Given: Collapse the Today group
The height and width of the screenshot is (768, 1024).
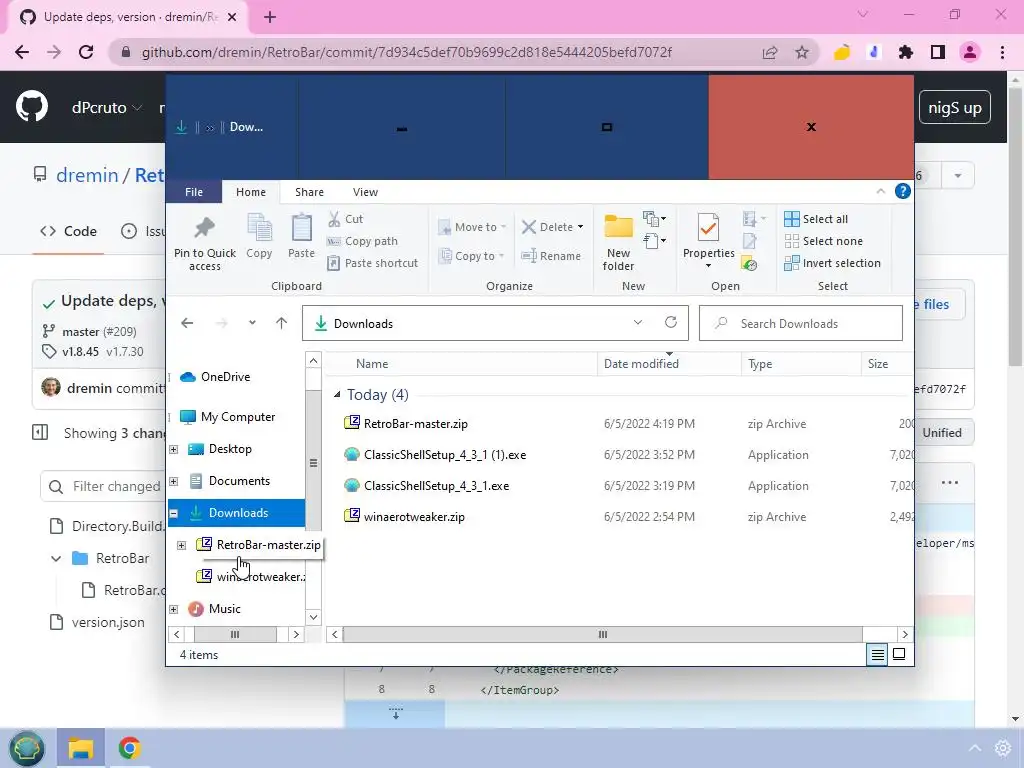Looking at the screenshot, I should click(x=337, y=394).
